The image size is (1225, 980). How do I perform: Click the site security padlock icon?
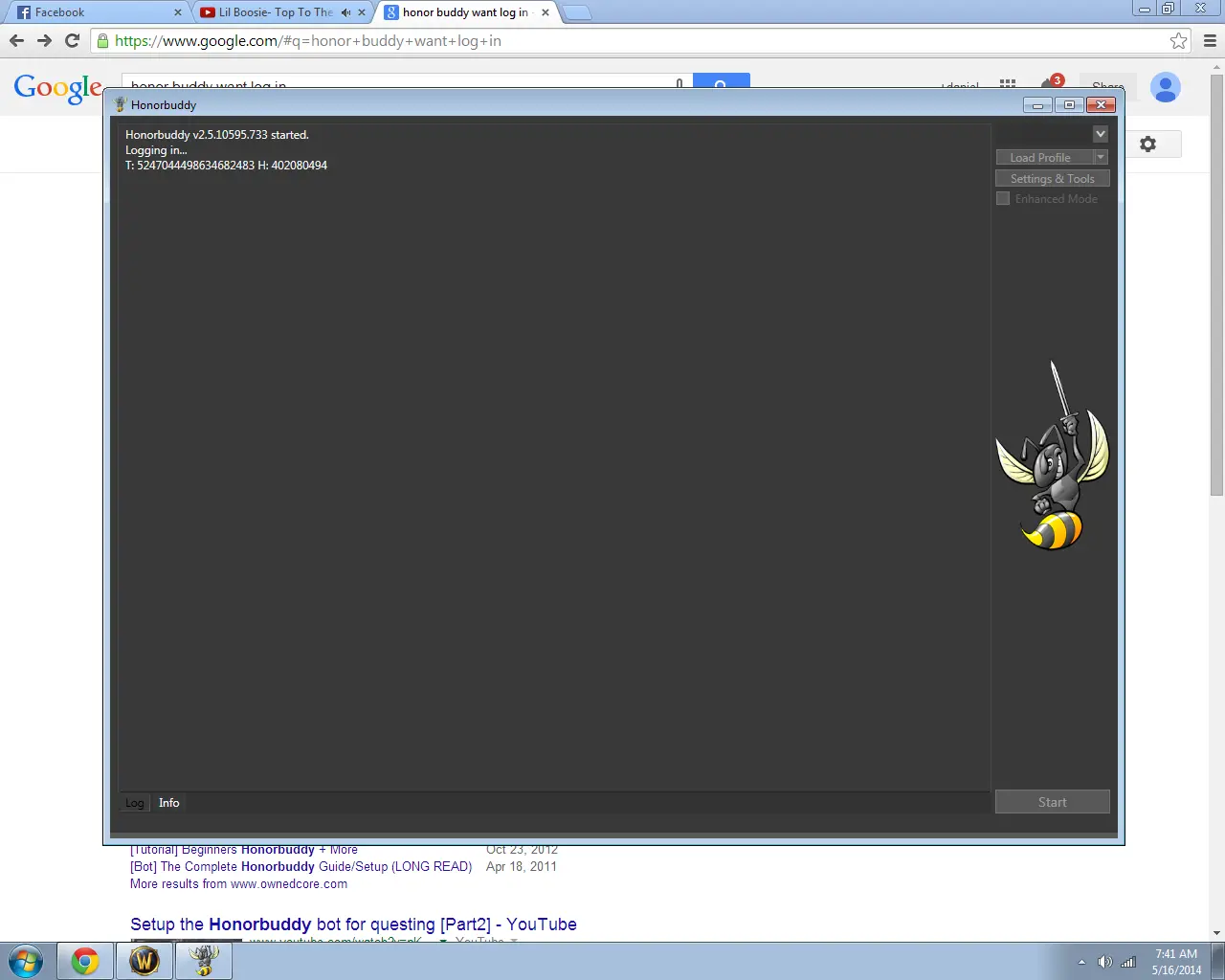pos(102,40)
